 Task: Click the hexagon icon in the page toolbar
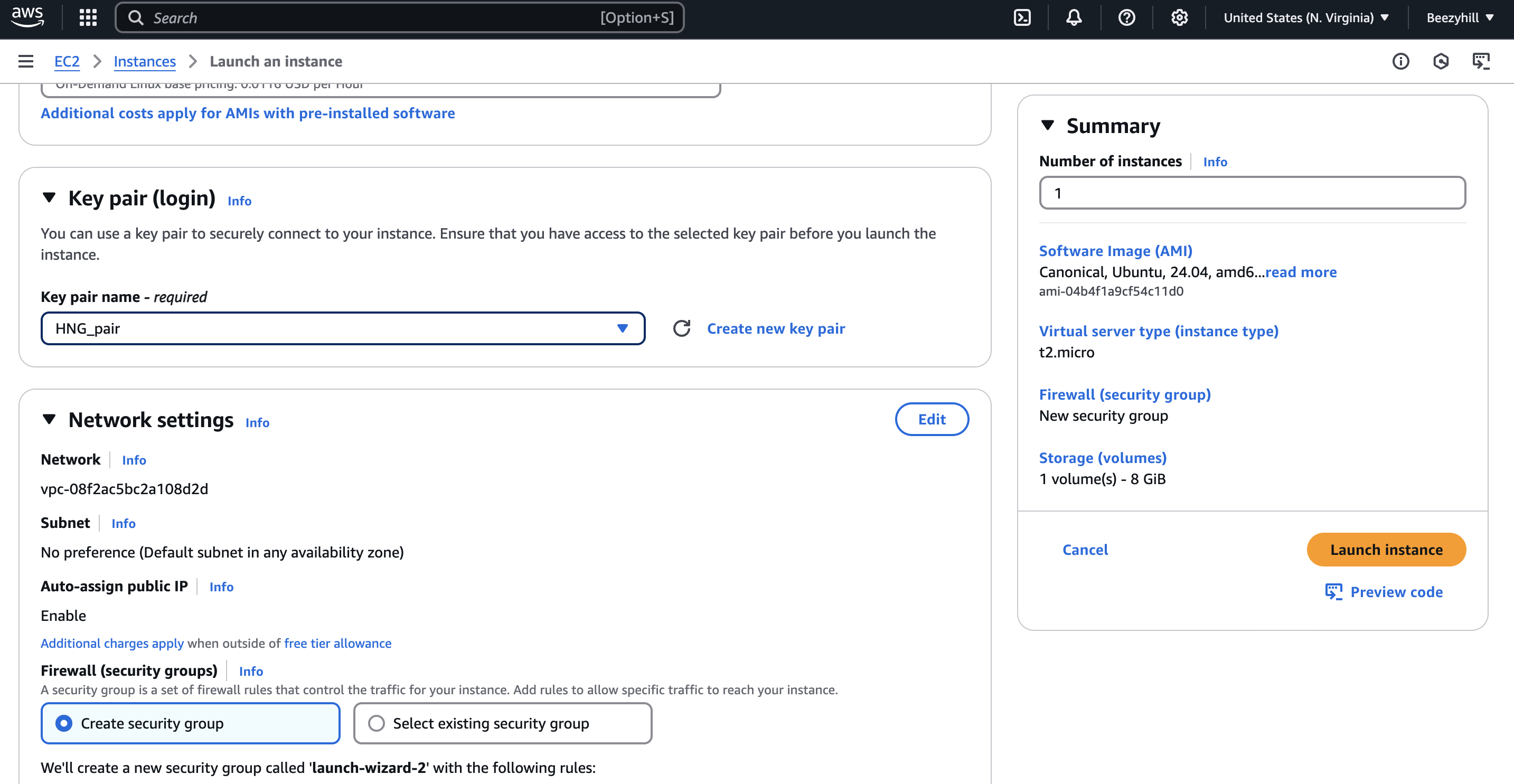coord(1441,61)
